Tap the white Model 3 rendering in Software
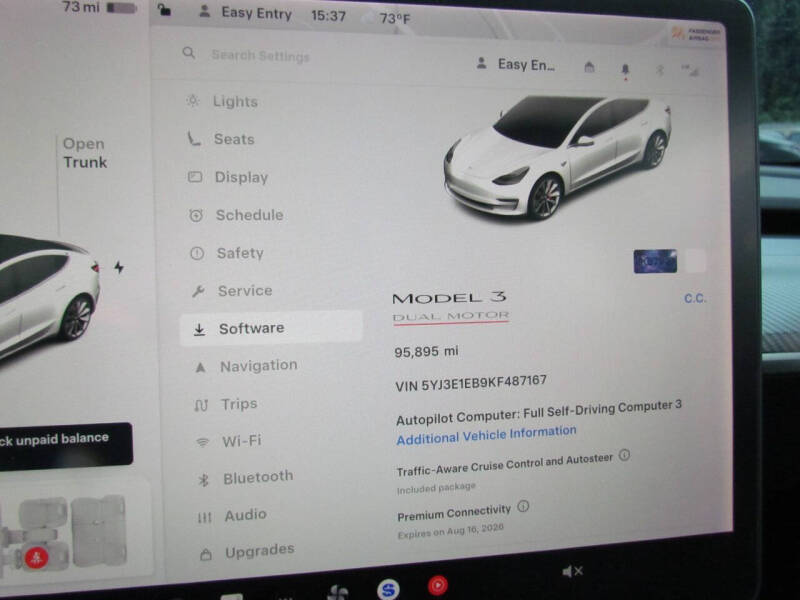 [x=557, y=157]
